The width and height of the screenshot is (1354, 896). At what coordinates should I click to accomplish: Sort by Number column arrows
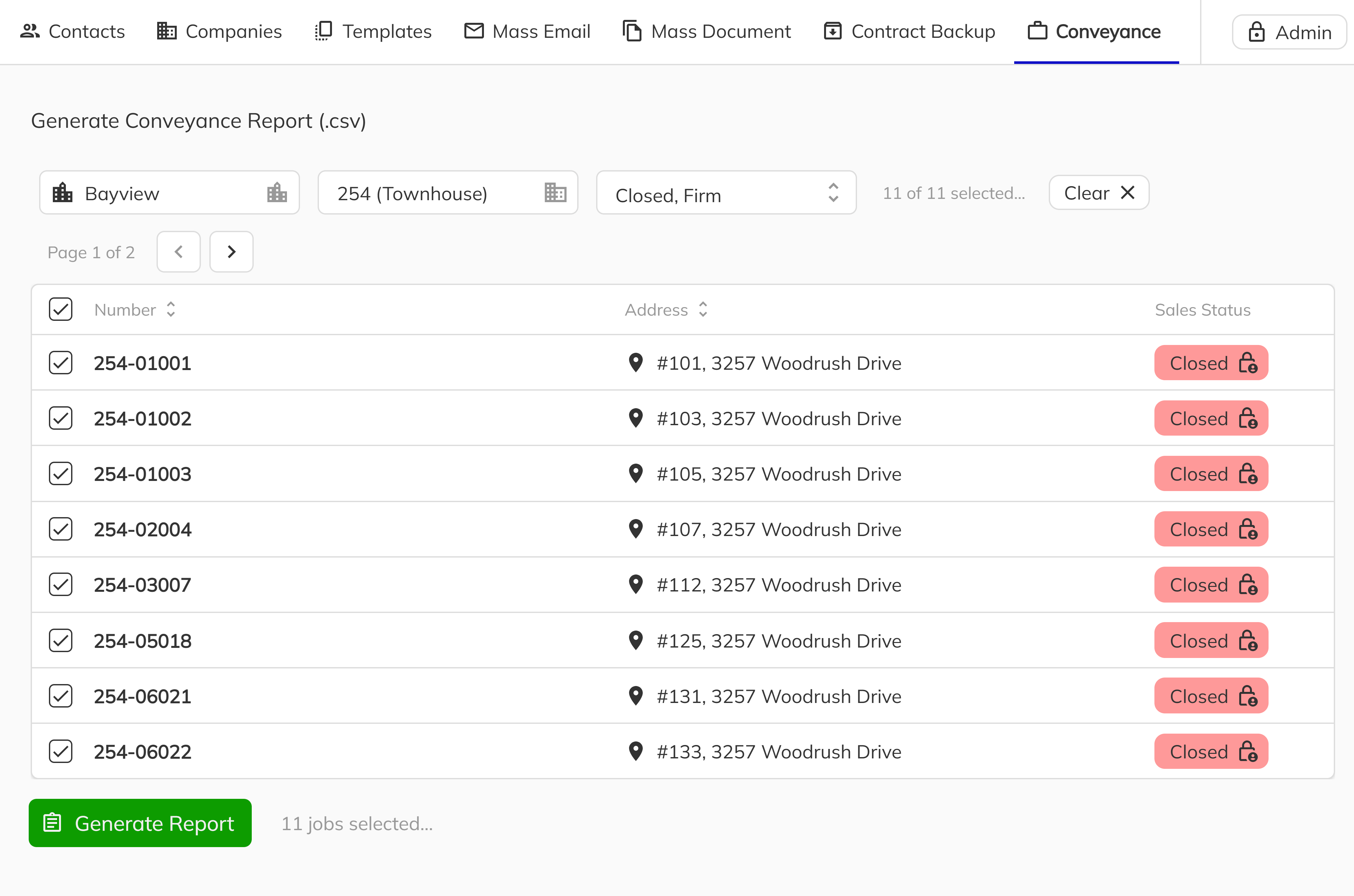170,309
